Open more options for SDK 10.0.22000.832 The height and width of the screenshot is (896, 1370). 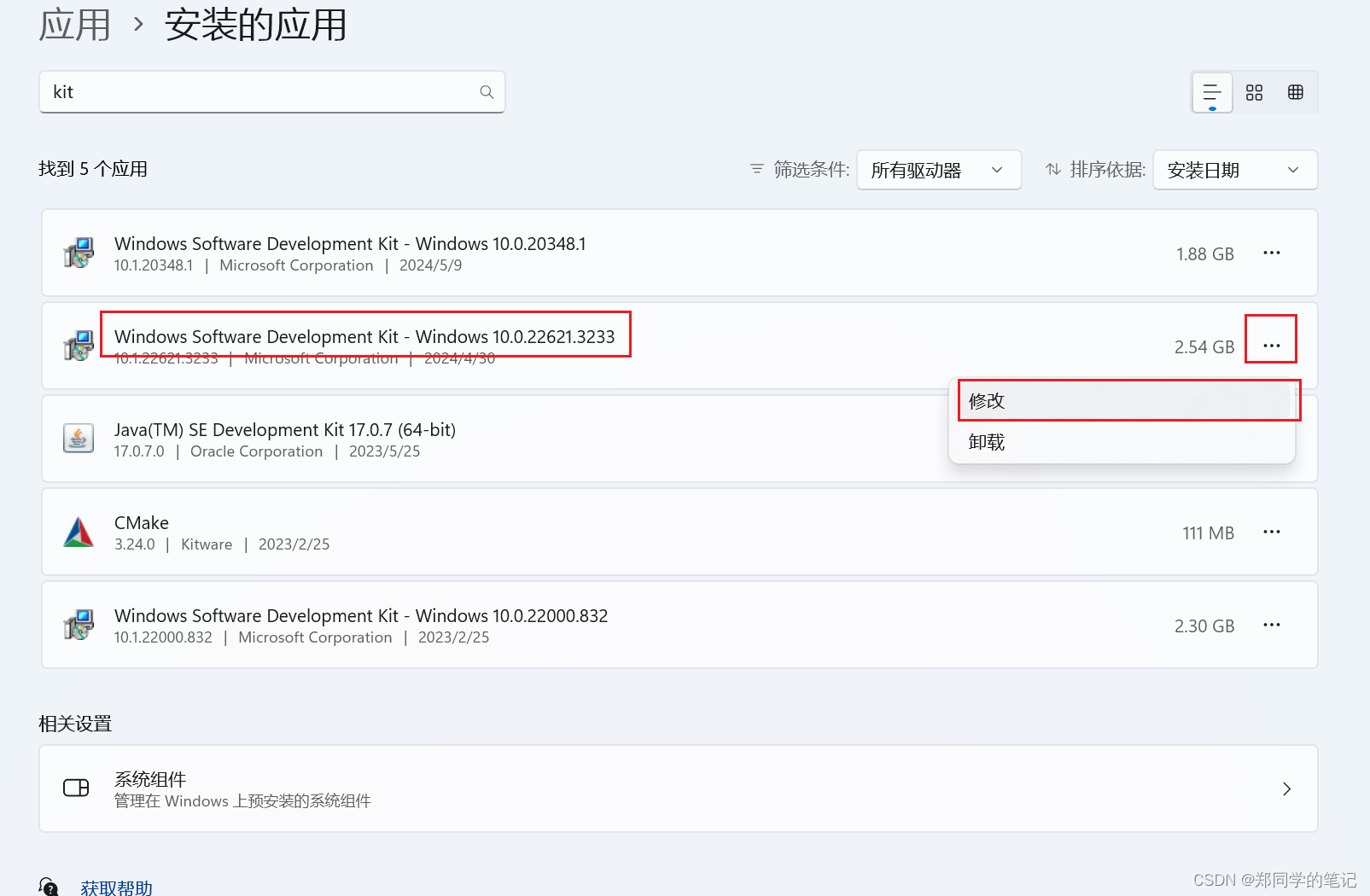(1272, 625)
